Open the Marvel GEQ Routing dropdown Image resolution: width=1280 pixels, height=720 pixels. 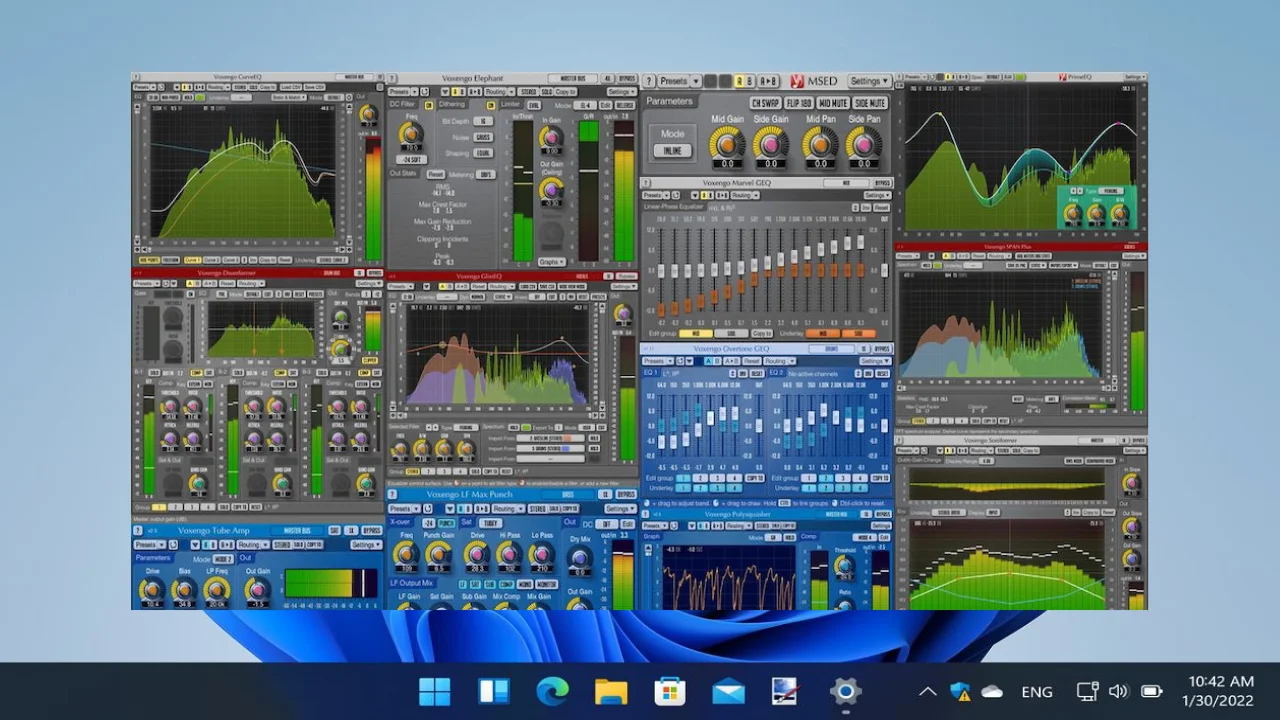745,195
